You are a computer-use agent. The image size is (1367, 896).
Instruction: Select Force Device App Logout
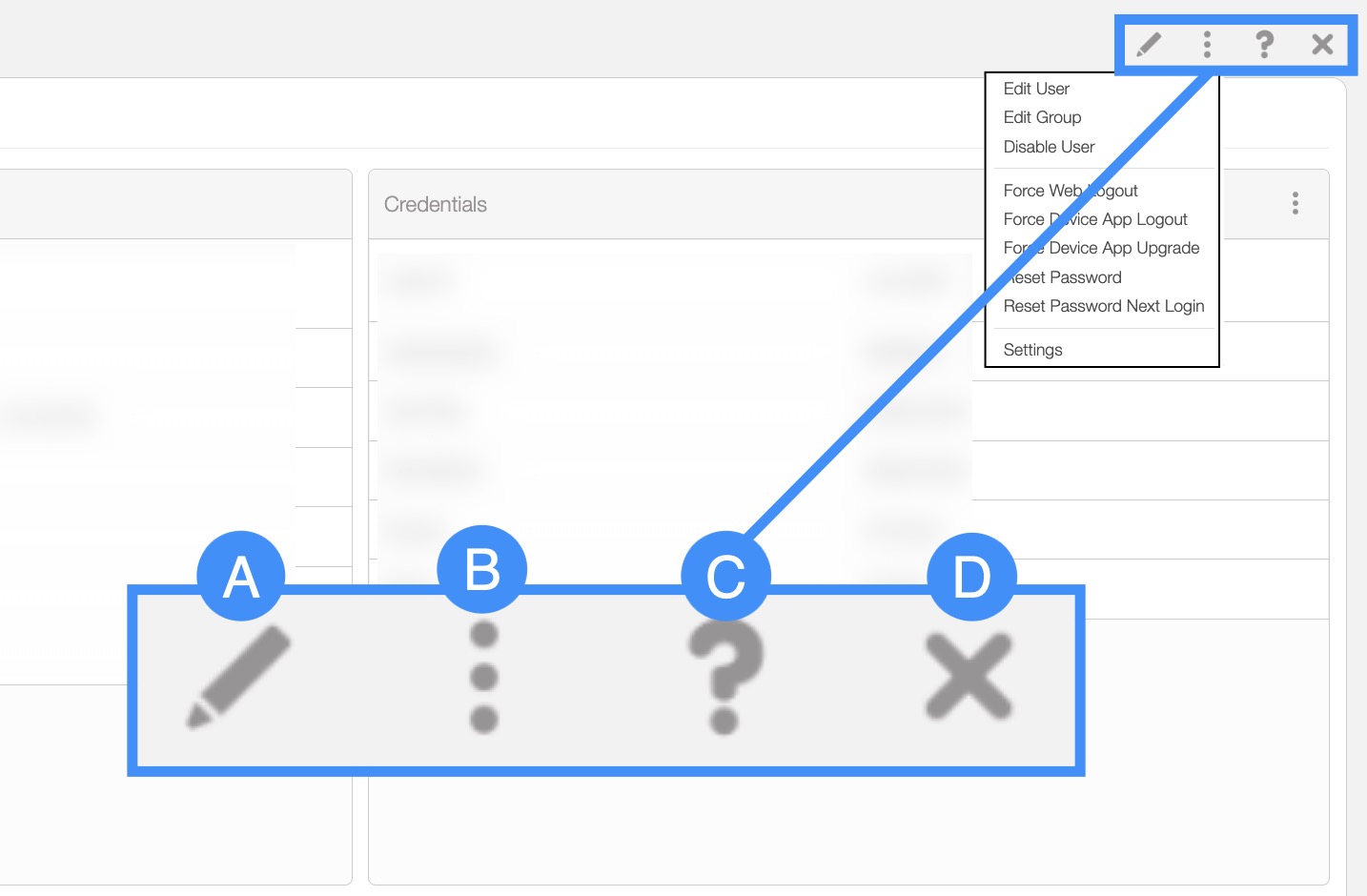point(1095,219)
